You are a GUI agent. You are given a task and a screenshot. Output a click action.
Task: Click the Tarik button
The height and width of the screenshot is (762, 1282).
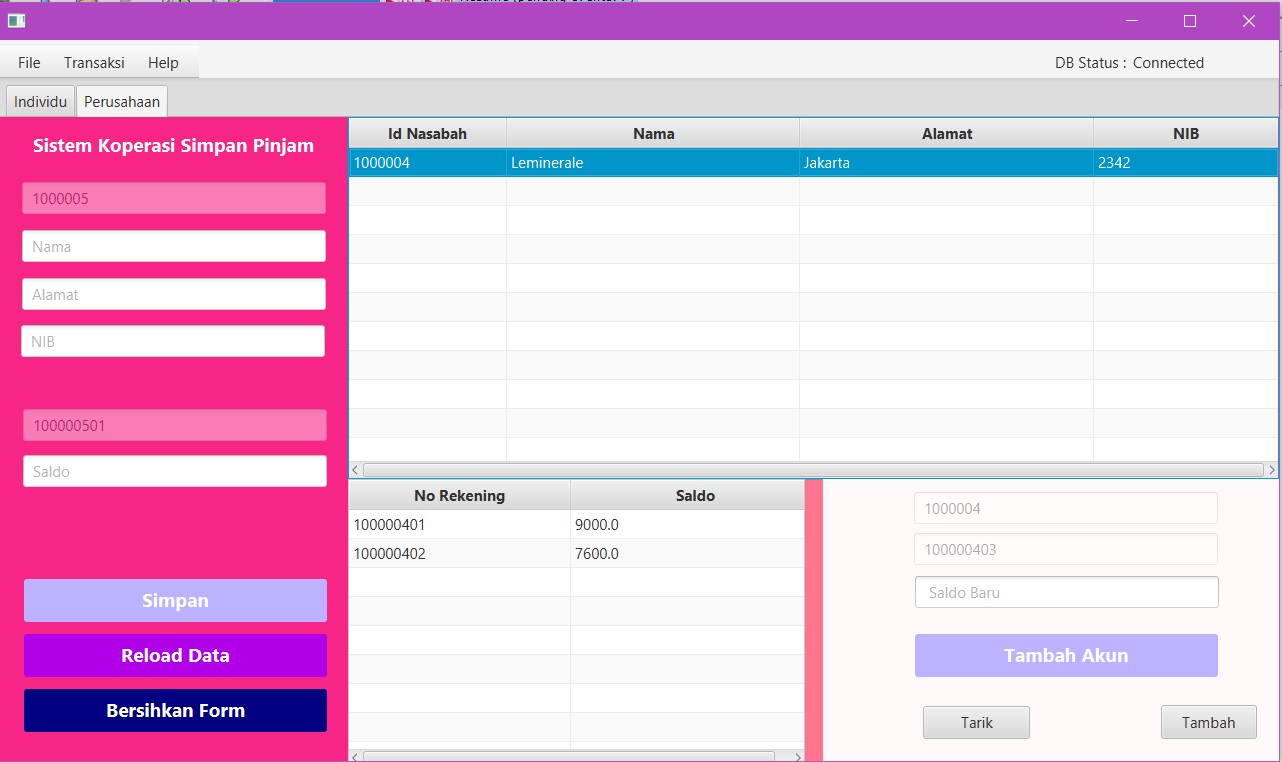(975, 722)
